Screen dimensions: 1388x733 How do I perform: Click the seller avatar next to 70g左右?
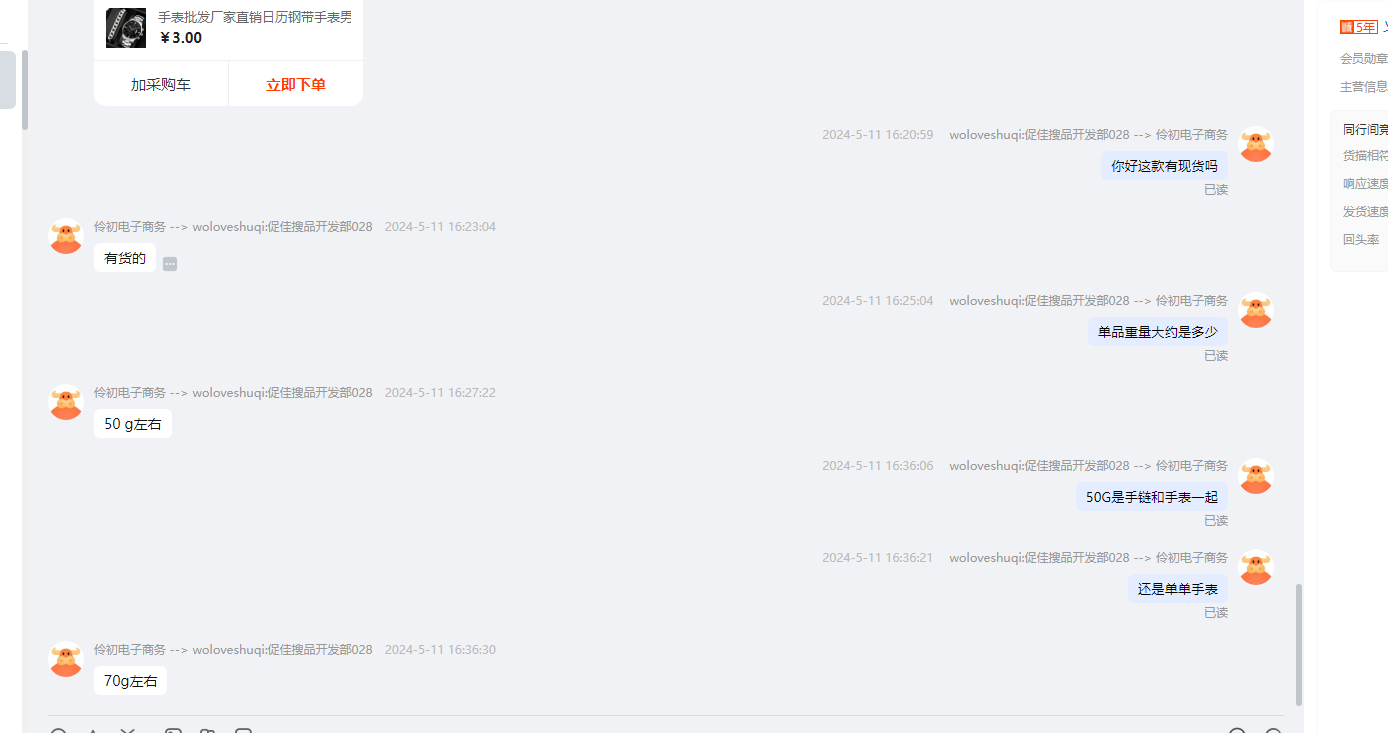click(66, 659)
